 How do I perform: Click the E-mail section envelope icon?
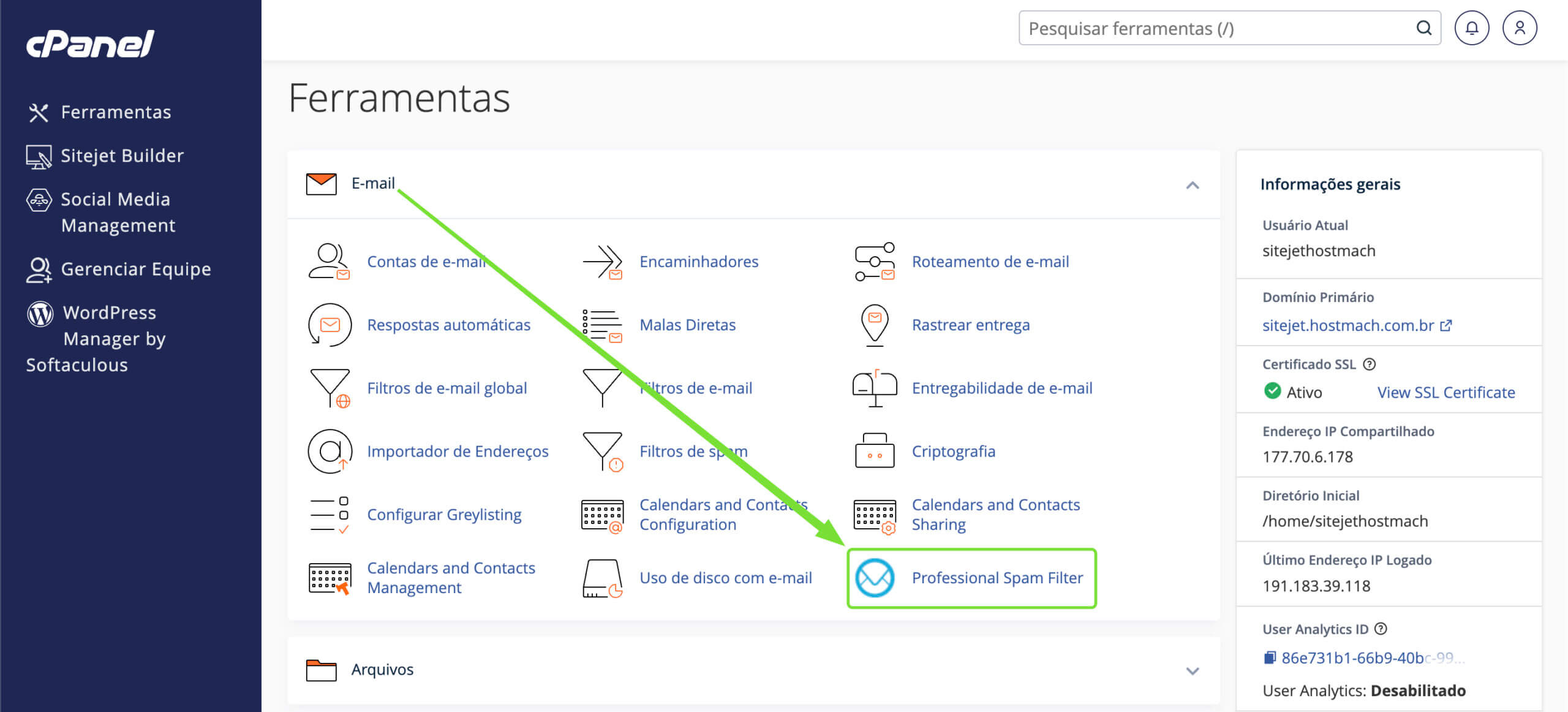pyautogui.click(x=321, y=184)
